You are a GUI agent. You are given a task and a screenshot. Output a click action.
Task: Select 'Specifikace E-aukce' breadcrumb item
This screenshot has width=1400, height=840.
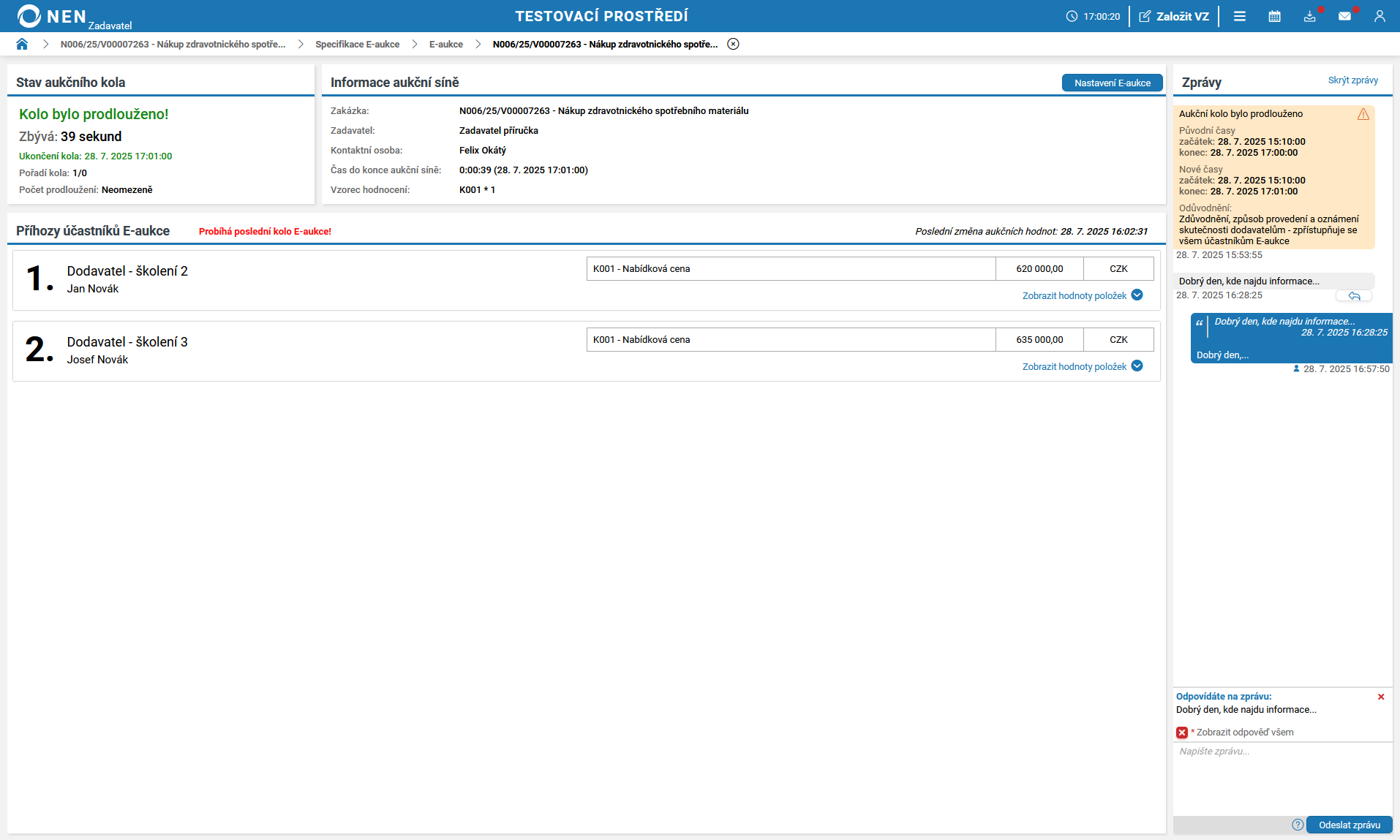coord(357,44)
